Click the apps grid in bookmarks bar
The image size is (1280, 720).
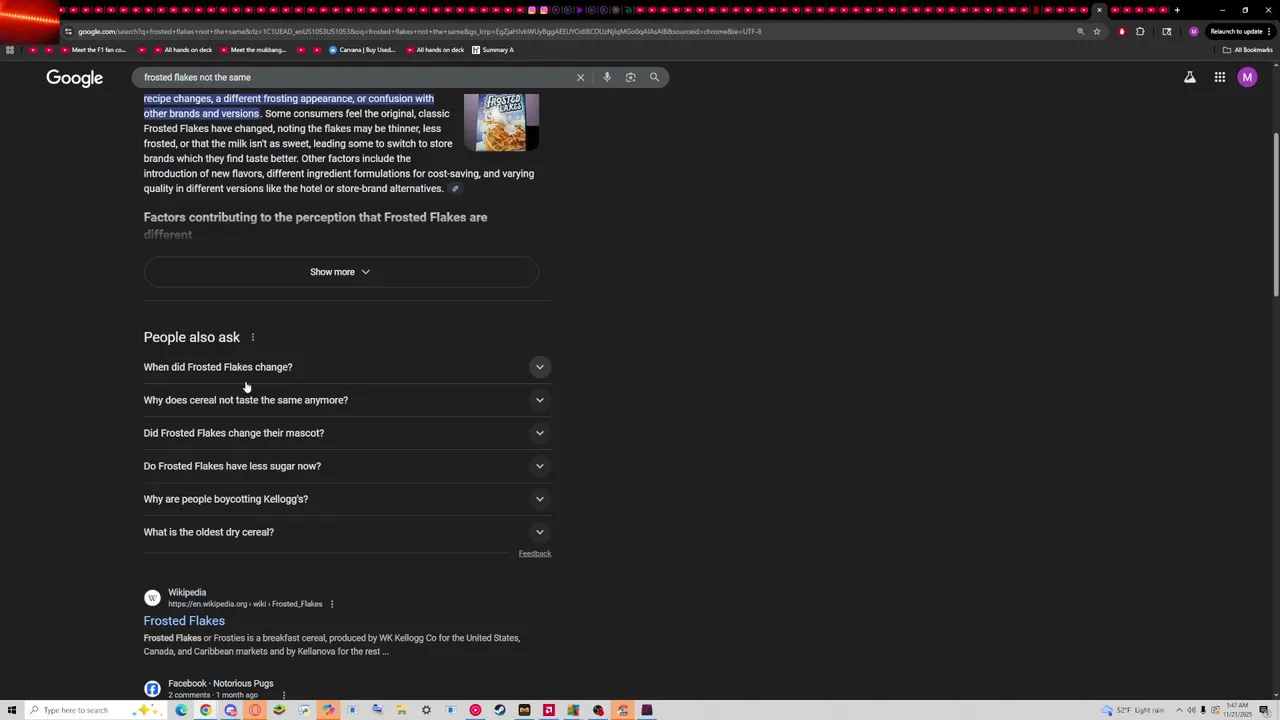tap(10, 50)
